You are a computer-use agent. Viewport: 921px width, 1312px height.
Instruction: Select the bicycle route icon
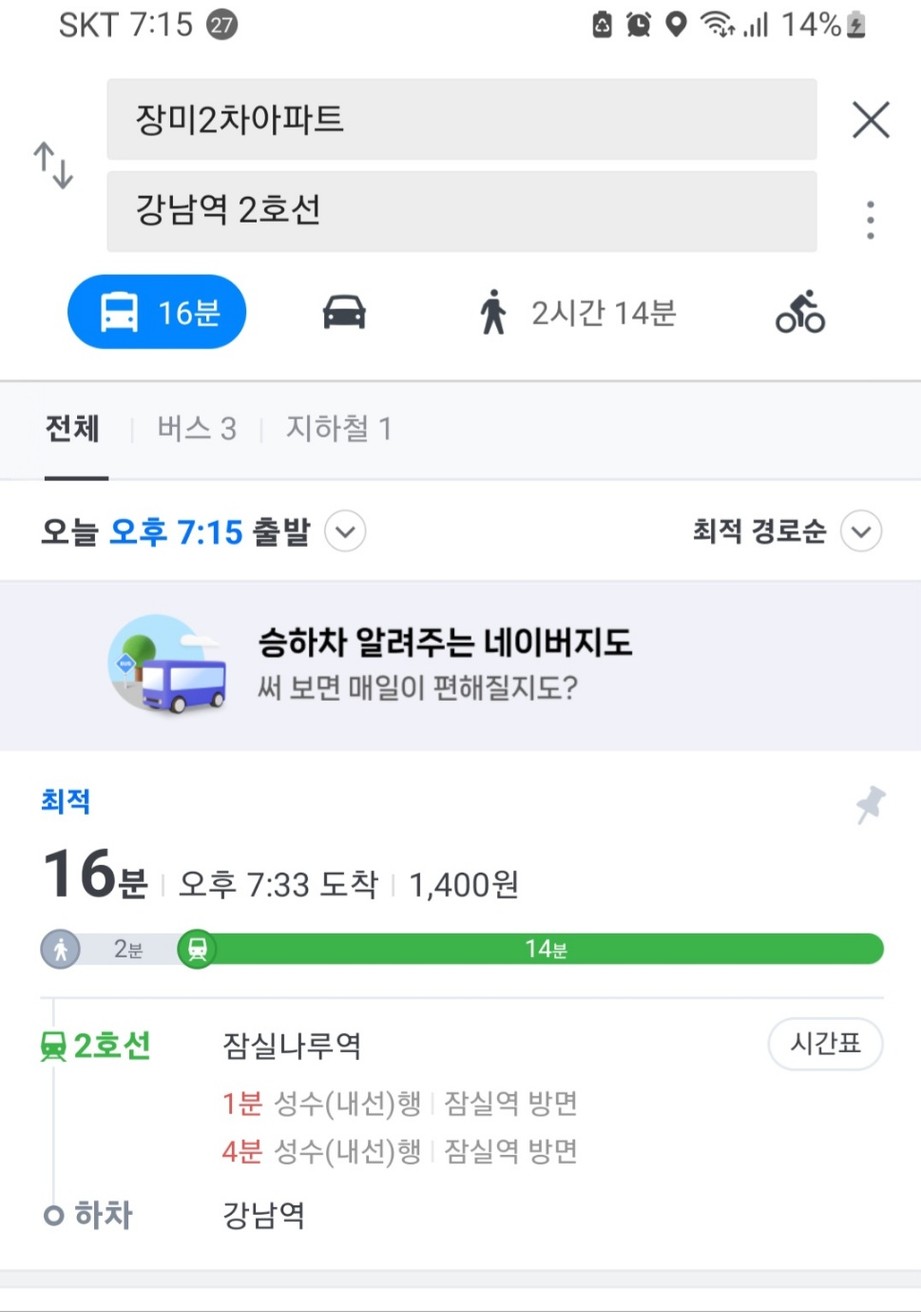[x=800, y=312]
